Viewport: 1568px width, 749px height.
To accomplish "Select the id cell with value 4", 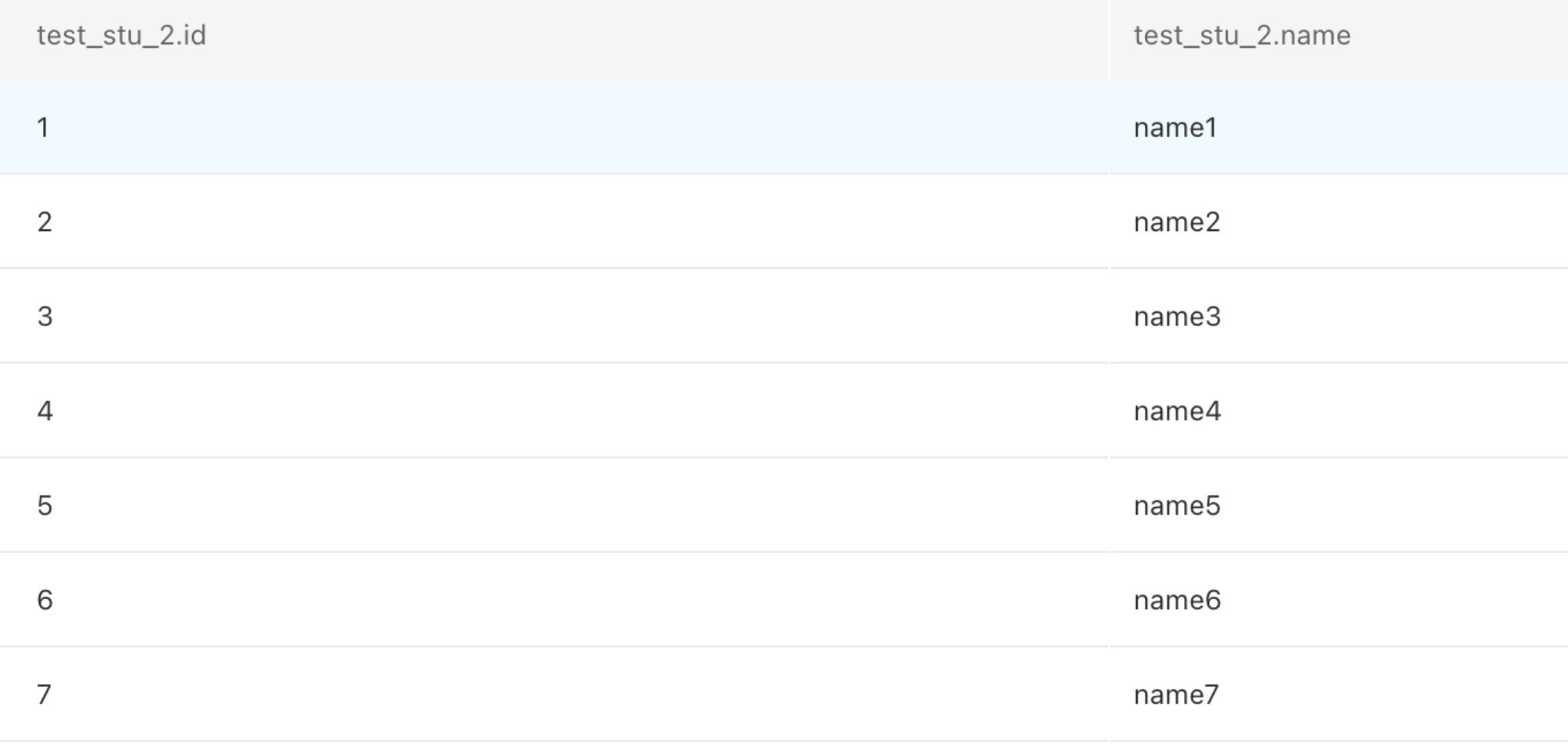I will (554, 411).
